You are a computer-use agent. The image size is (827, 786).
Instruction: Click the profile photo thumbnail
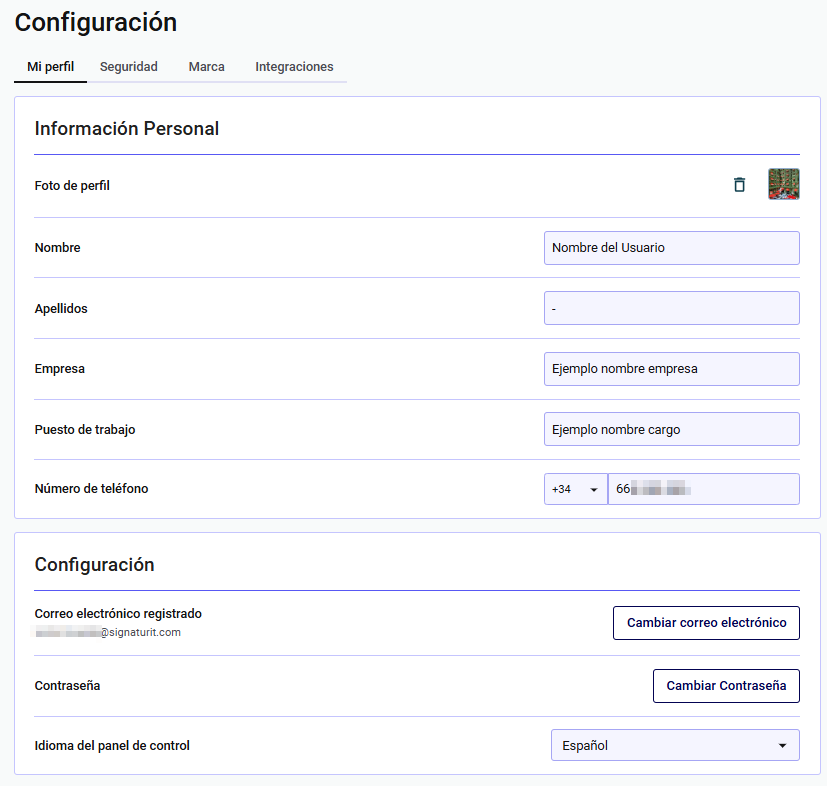click(x=783, y=185)
